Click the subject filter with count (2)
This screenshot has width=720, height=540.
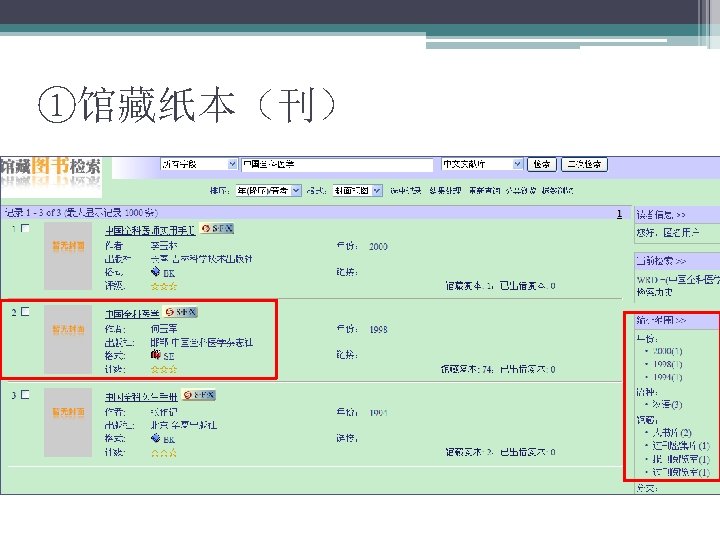672,432
